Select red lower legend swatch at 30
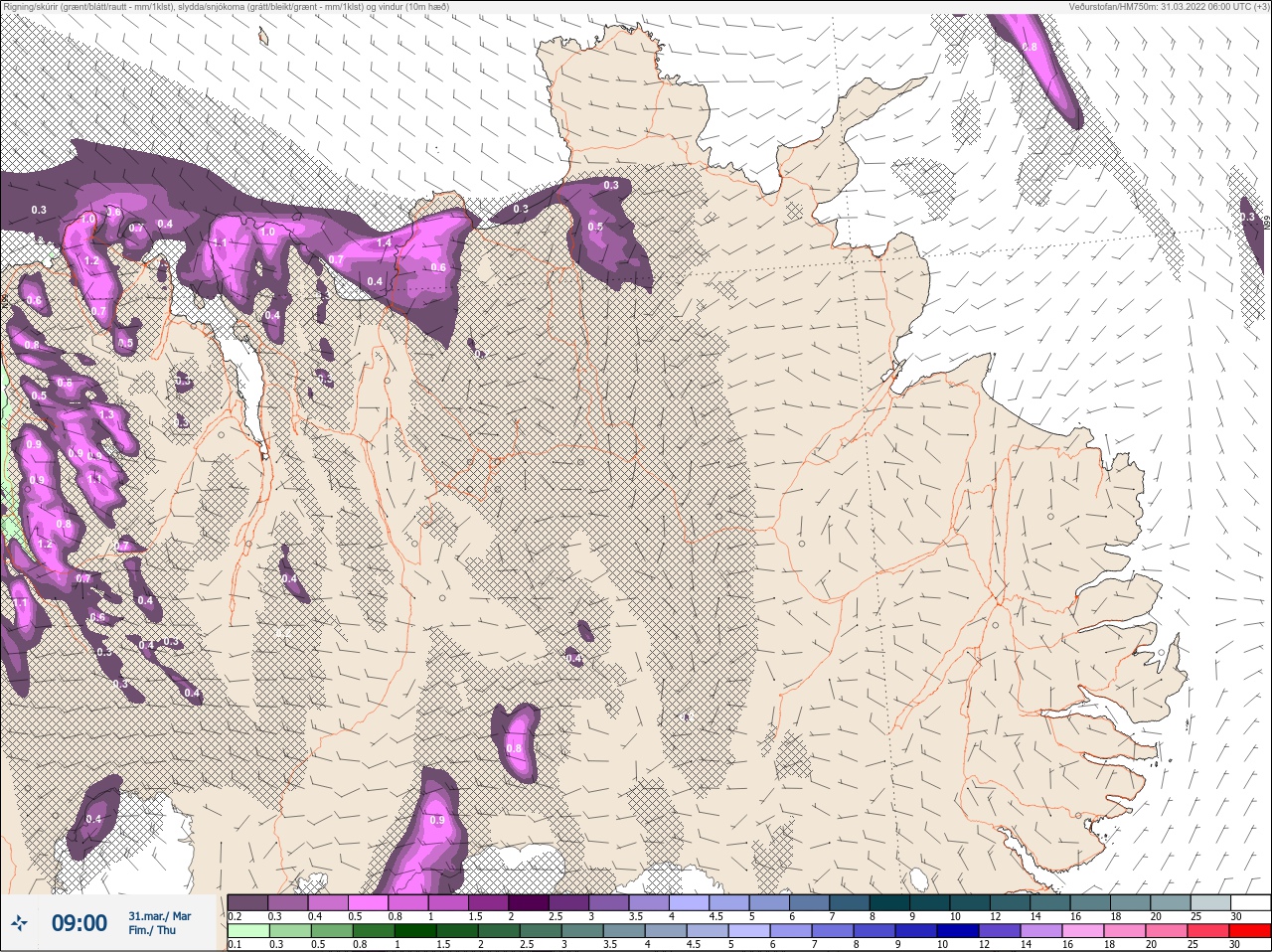Viewport: 1272px width, 952px height. coord(1250,931)
